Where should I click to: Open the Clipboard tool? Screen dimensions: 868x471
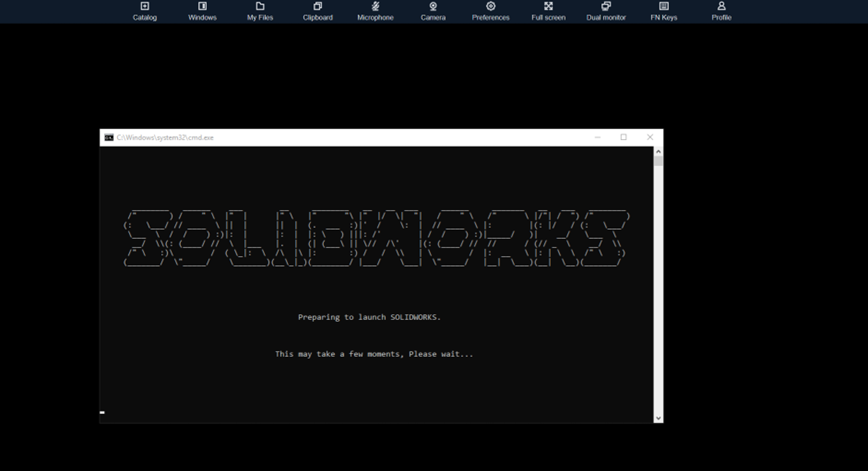click(x=318, y=11)
